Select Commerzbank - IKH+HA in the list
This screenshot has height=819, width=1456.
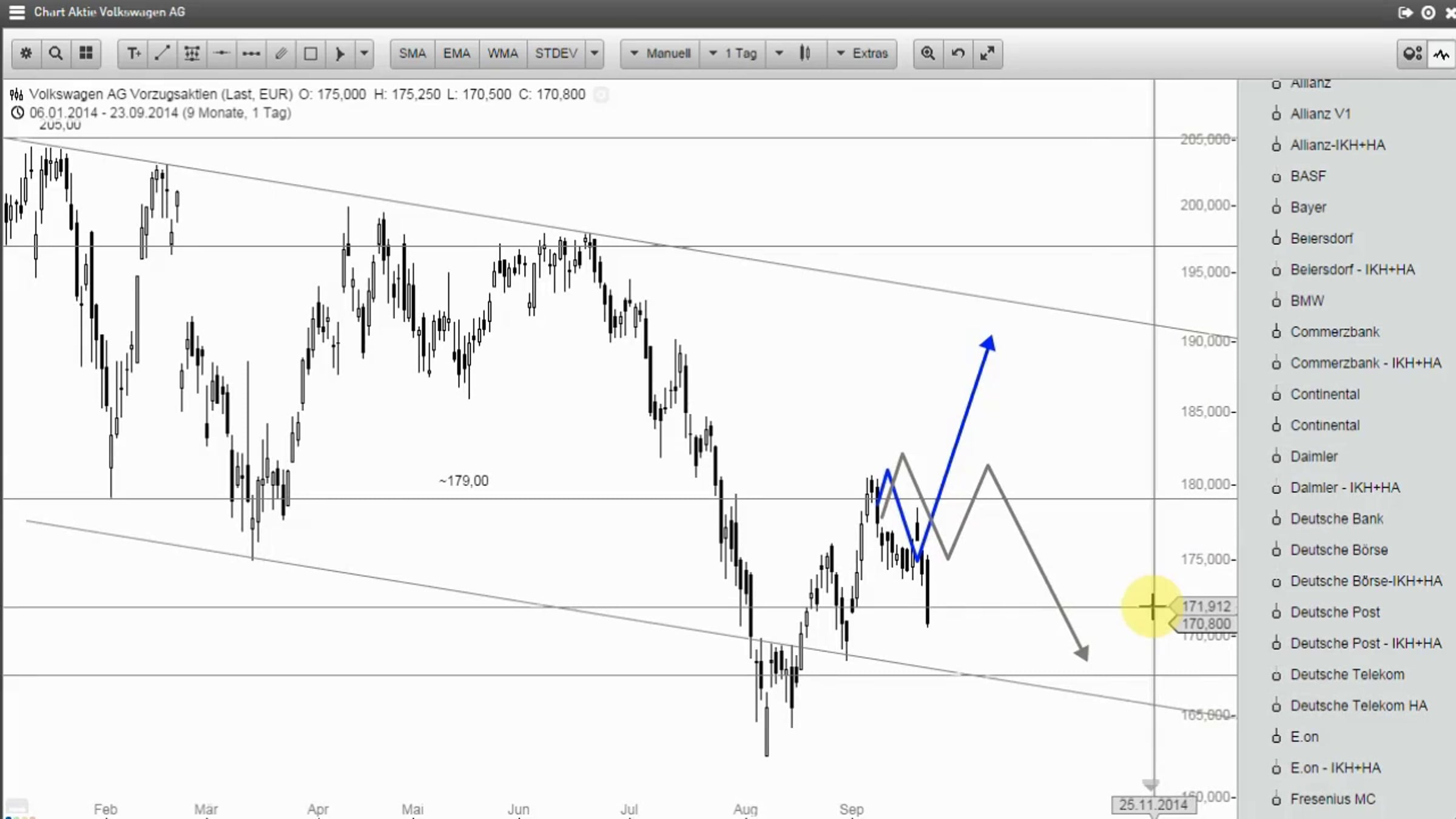(x=1366, y=363)
